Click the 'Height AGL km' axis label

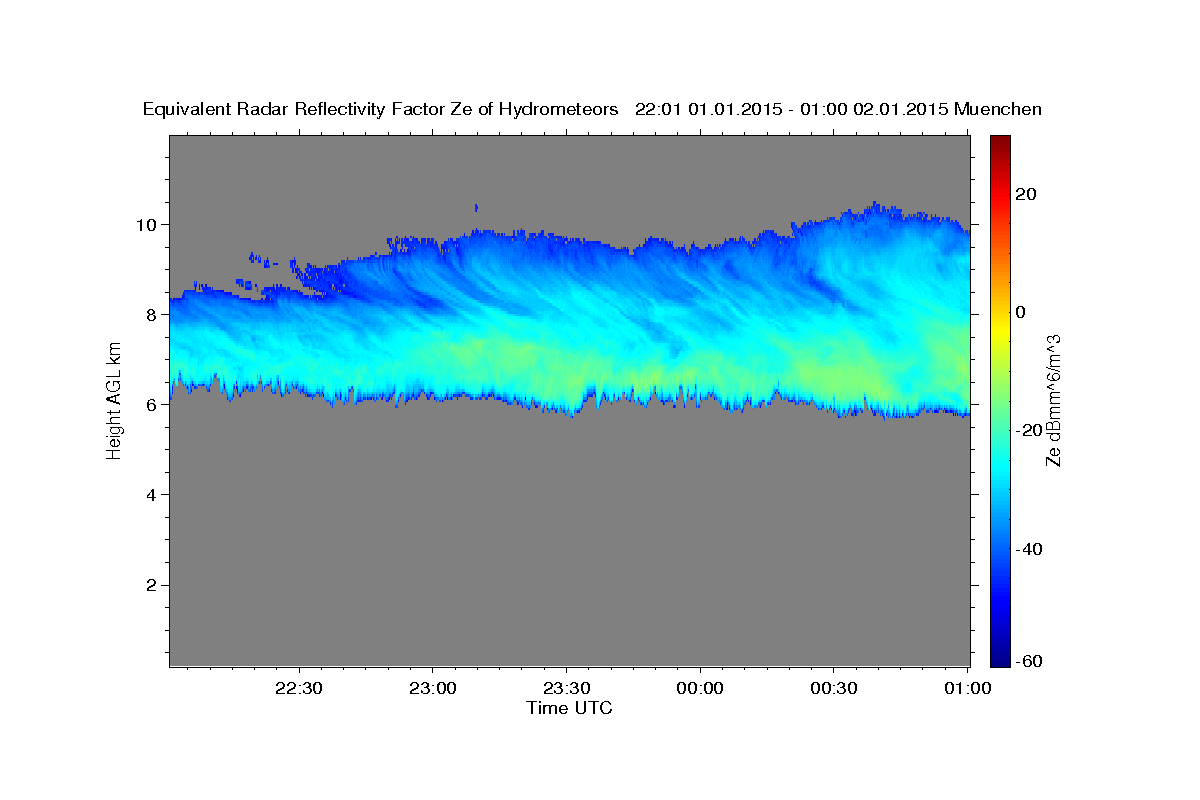coord(114,400)
